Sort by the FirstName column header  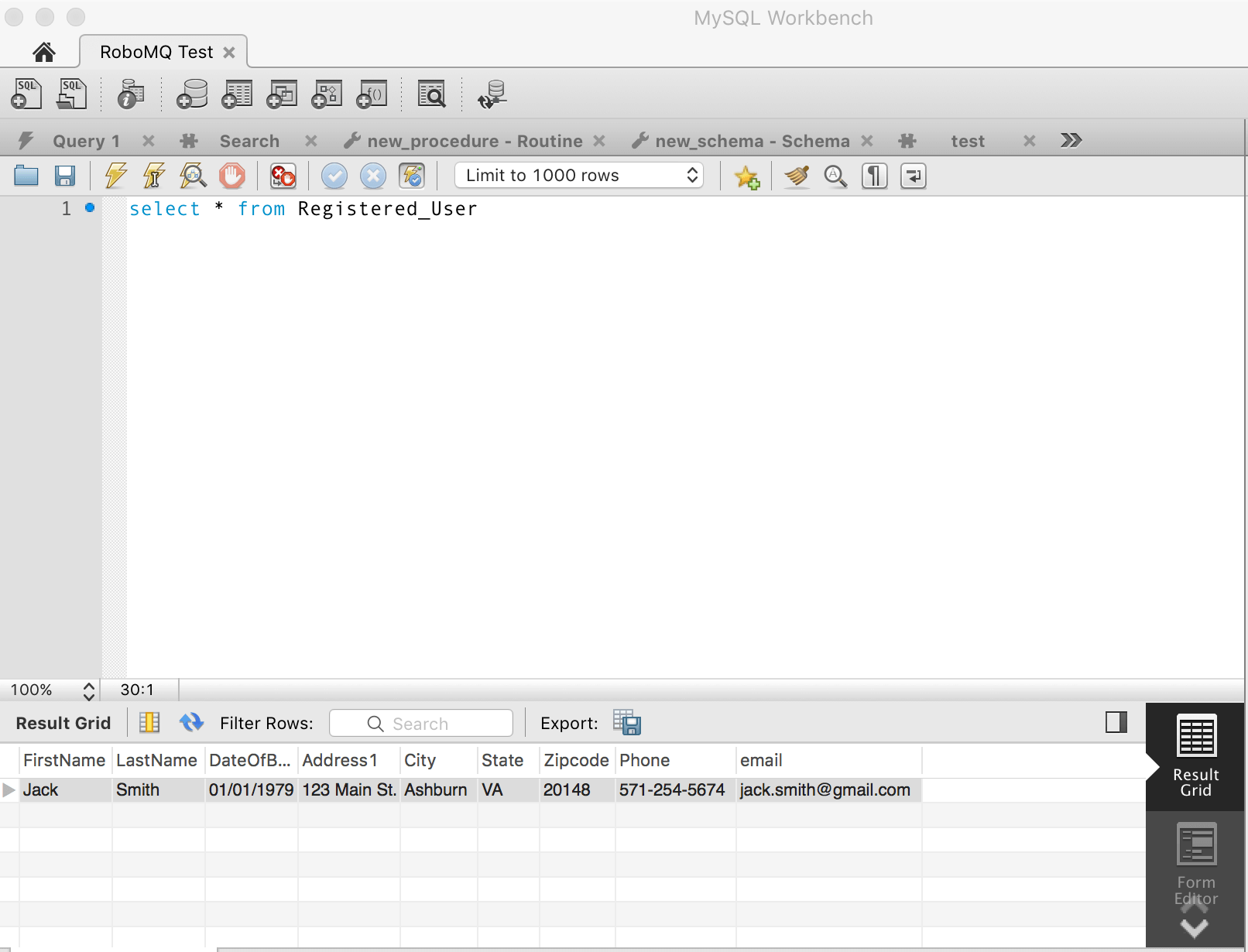(x=64, y=760)
